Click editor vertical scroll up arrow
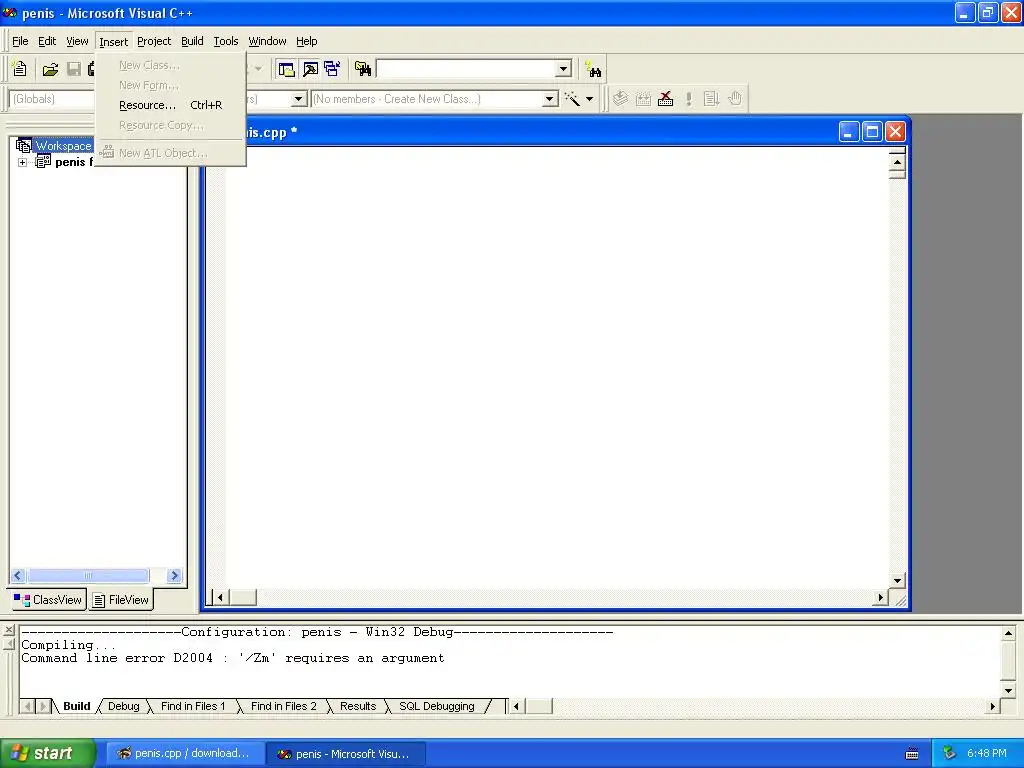Screen dimensions: 1024x768 tap(897, 162)
